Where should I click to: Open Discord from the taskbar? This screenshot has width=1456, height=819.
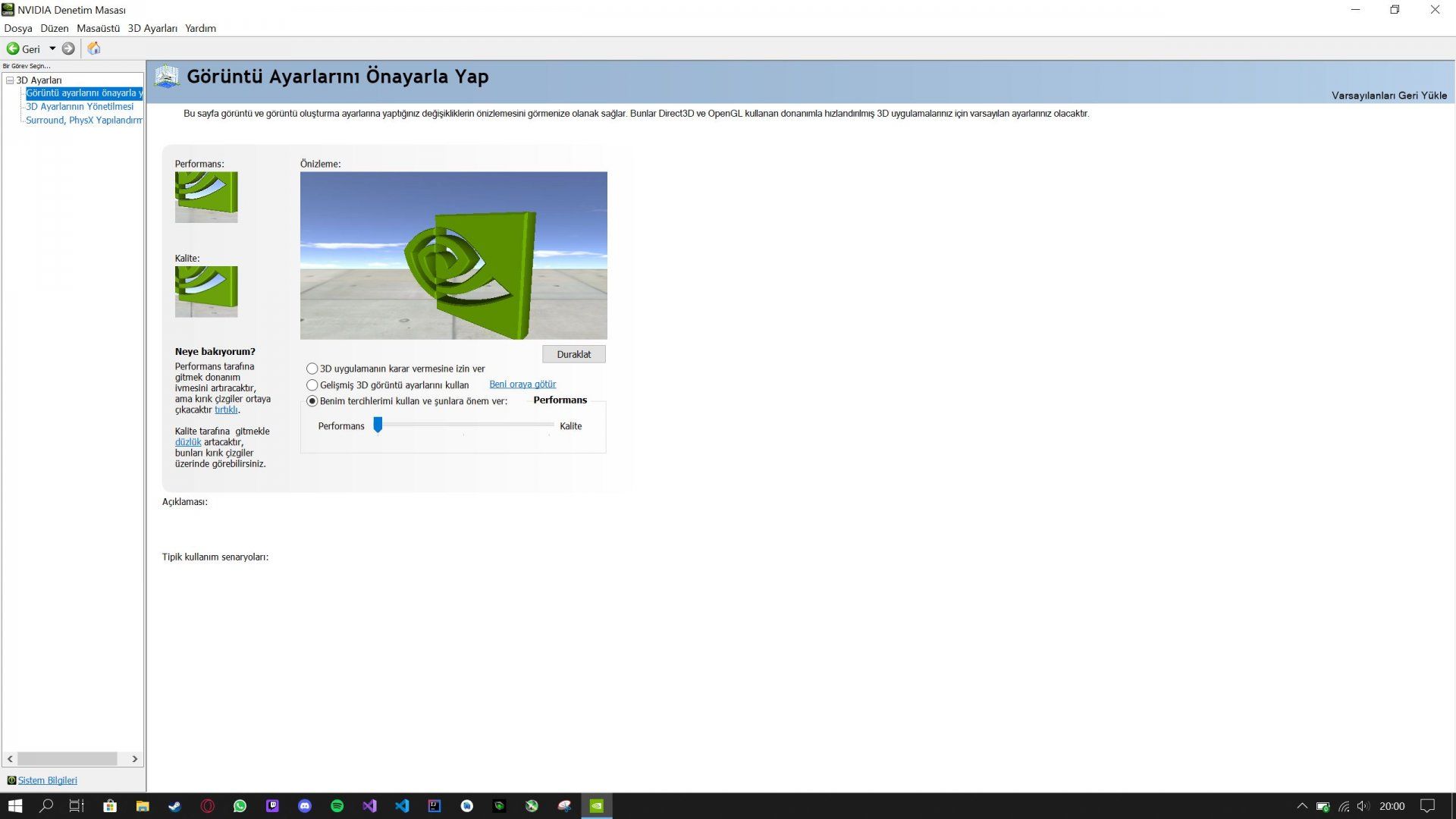305,806
